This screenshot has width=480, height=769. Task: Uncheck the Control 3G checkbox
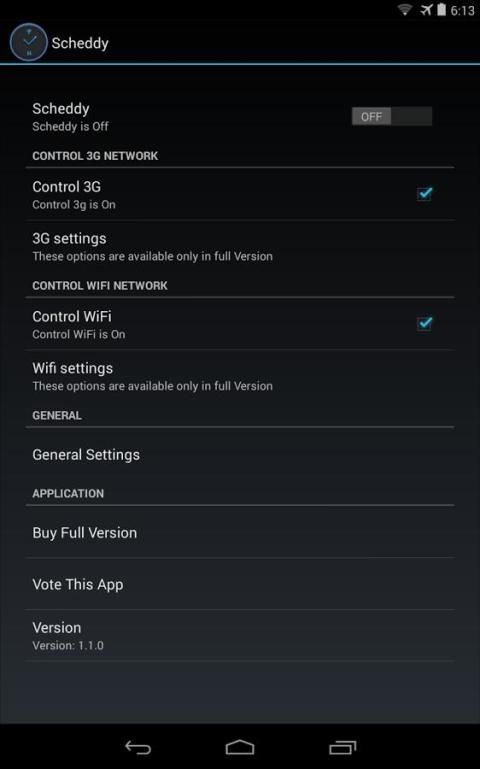coord(425,194)
